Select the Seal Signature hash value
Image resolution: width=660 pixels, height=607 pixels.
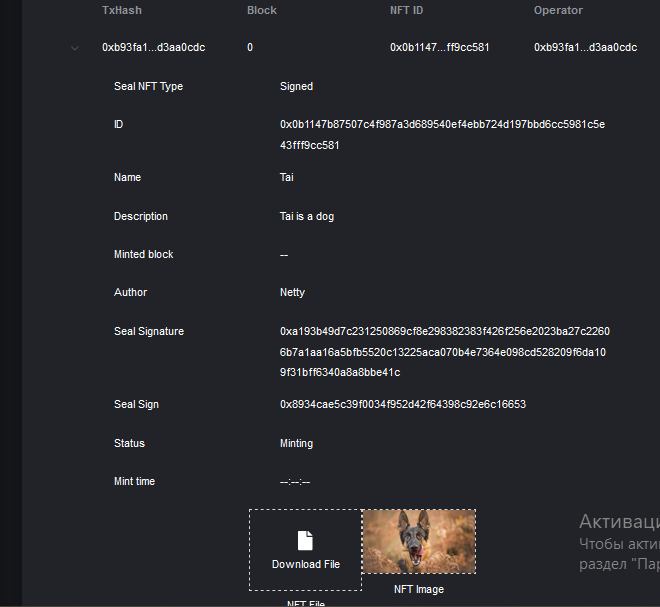coord(445,352)
